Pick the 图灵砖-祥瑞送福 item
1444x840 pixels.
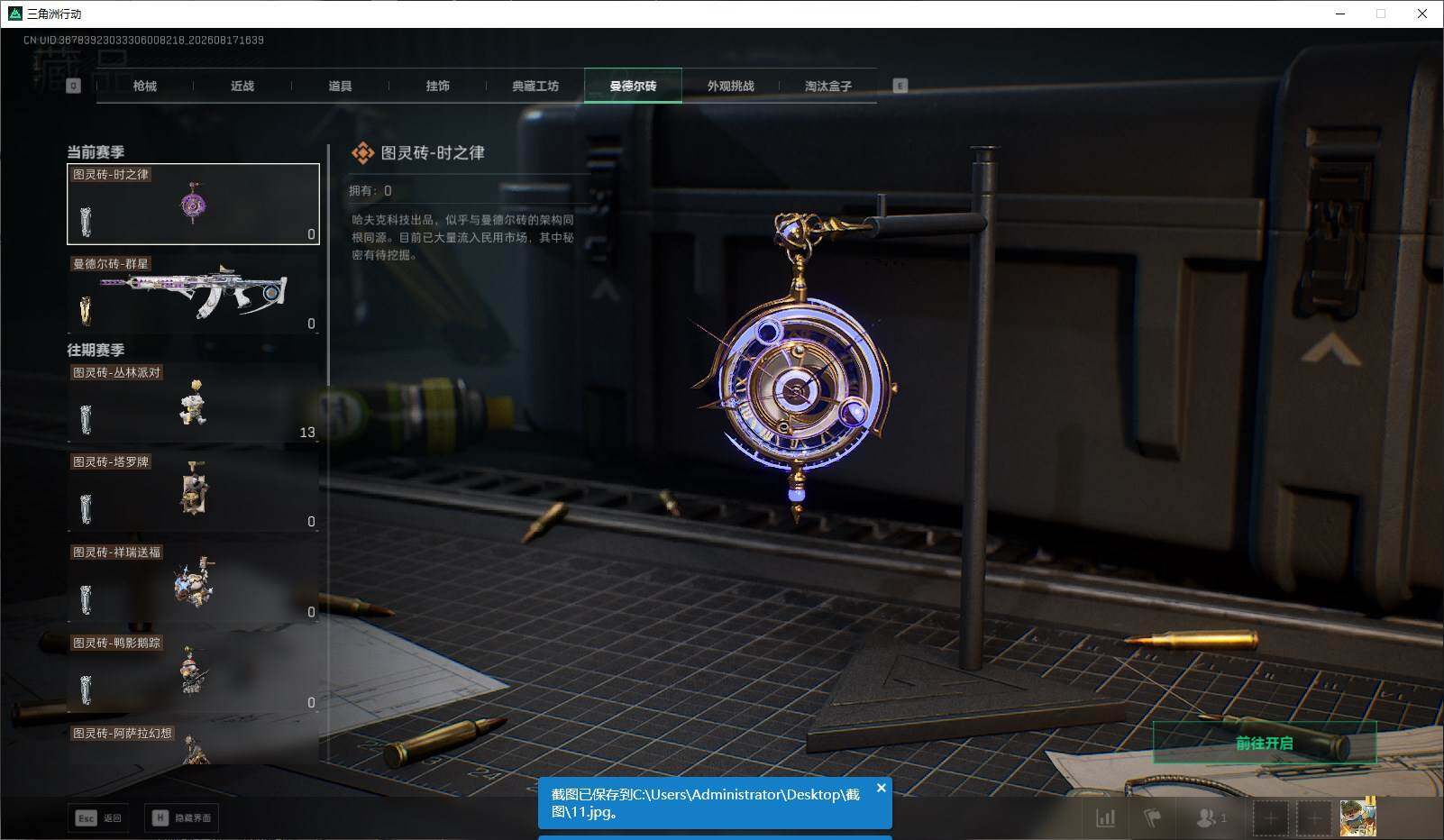point(193,582)
